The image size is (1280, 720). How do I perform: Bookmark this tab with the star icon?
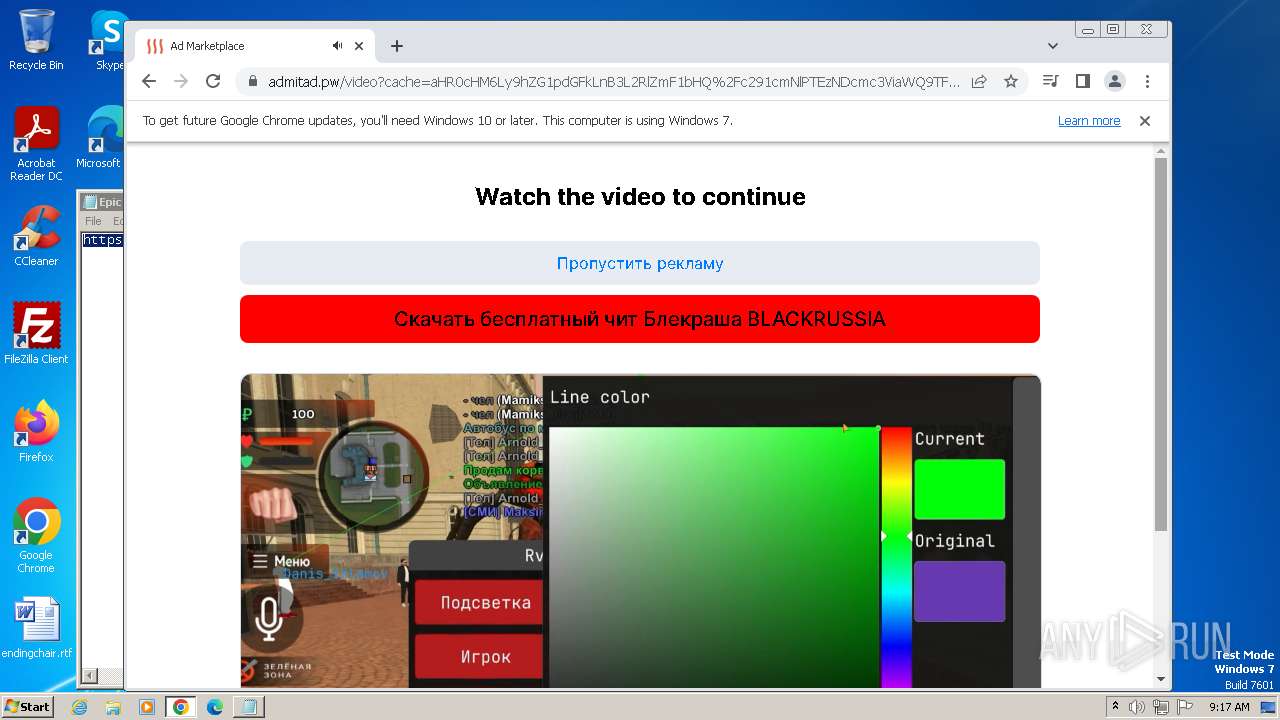[1011, 82]
